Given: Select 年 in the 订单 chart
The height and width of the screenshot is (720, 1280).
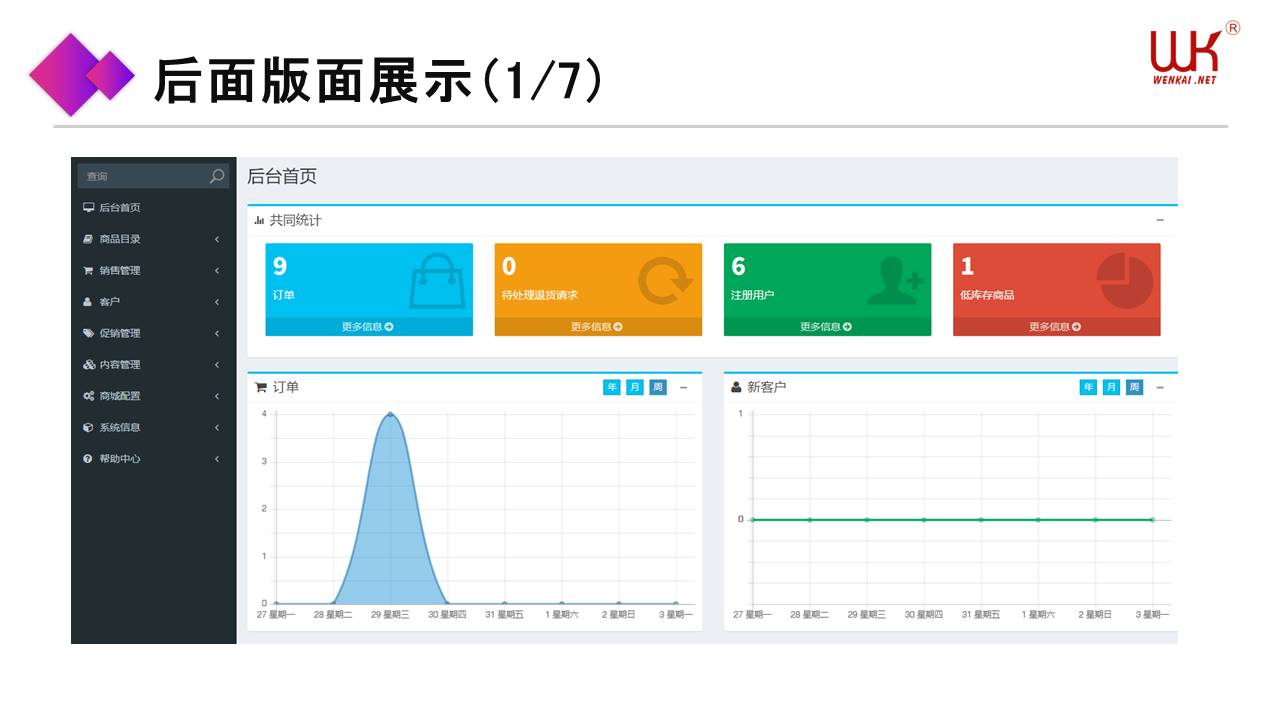Looking at the screenshot, I should 612,388.
